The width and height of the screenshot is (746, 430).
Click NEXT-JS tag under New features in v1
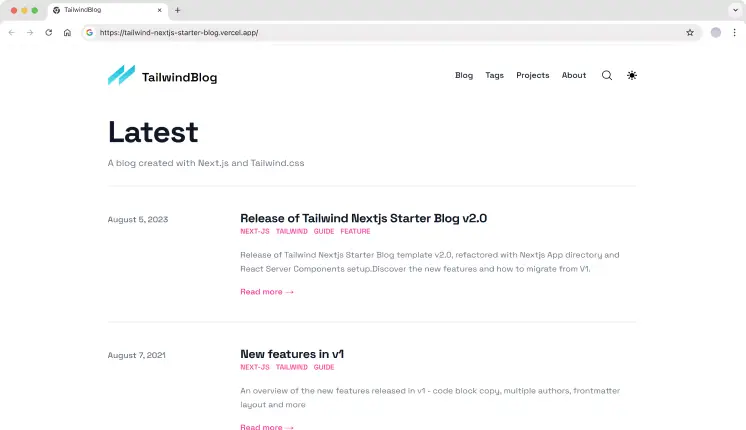click(x=255, y=367)
